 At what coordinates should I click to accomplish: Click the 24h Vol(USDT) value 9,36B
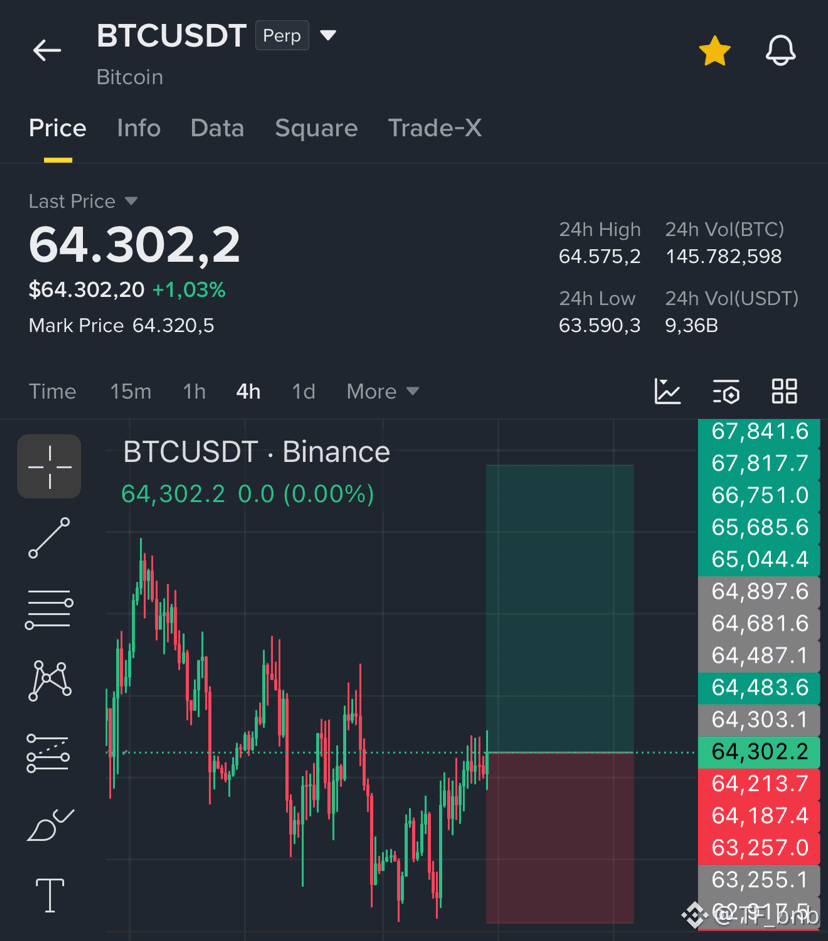691,325
